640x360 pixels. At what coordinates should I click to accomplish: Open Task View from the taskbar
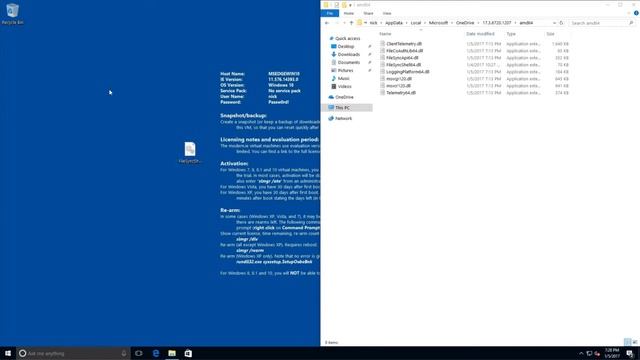click(x=139, y=353)
